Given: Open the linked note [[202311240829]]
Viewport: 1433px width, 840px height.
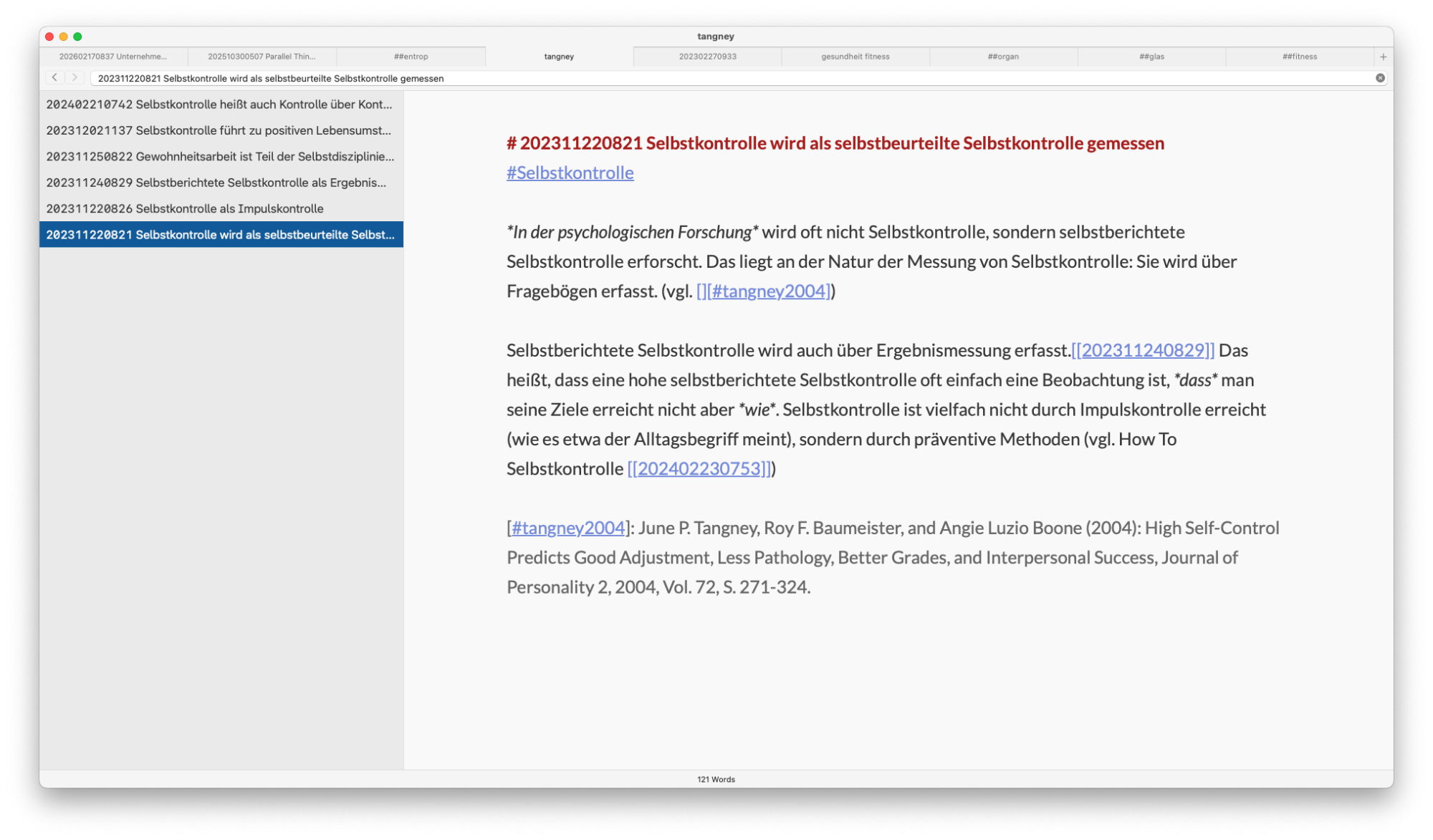Looking at the screenshot, I should [1143, 350].
